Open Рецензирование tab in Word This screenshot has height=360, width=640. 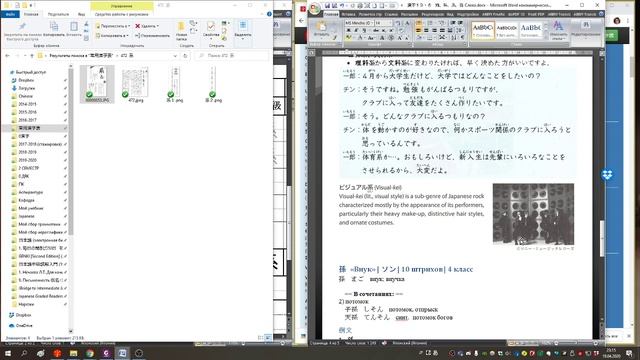[x=433, y=14]
